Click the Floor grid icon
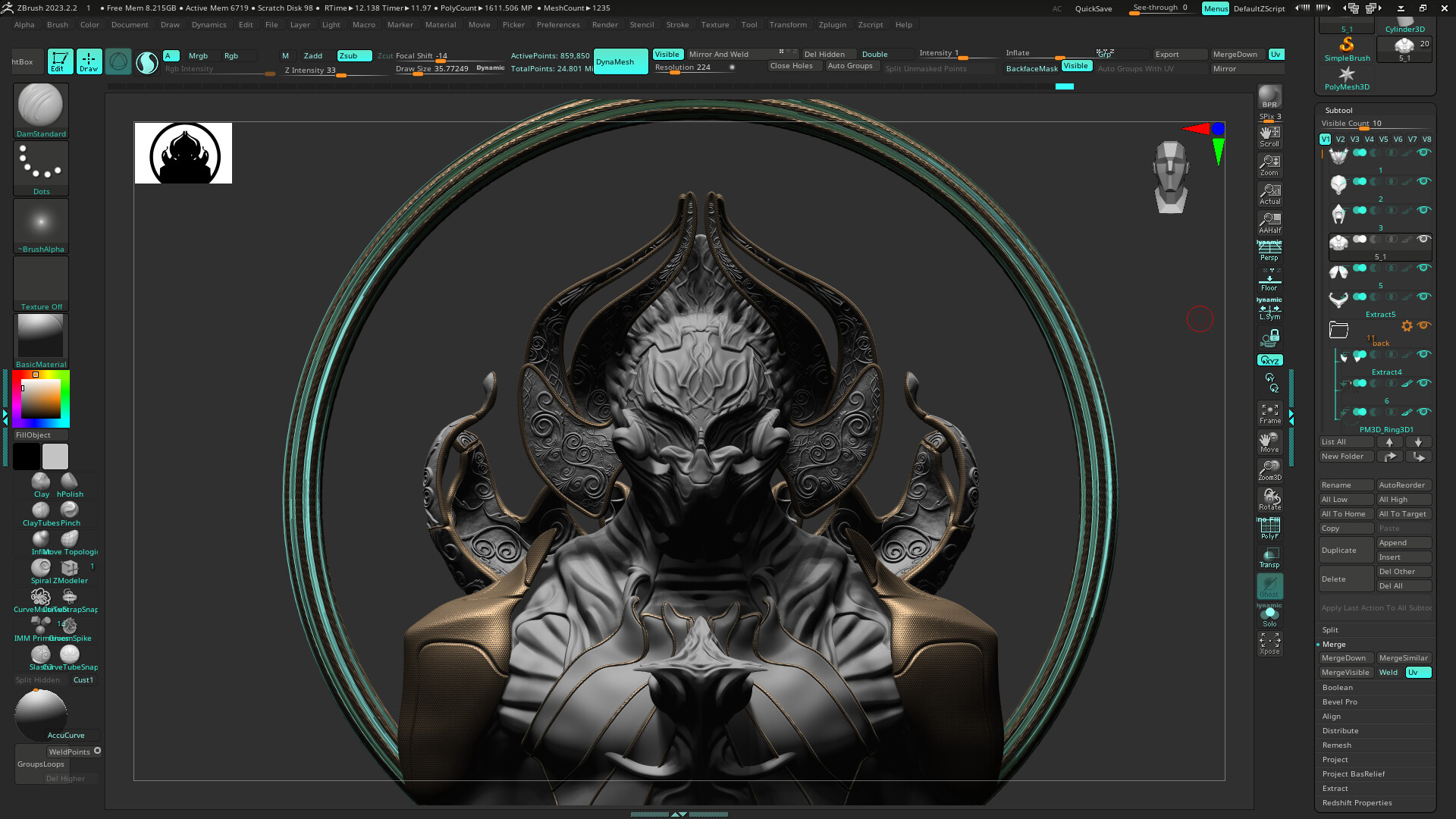This screenshot has height=819, width=1456. point(1269,281)
